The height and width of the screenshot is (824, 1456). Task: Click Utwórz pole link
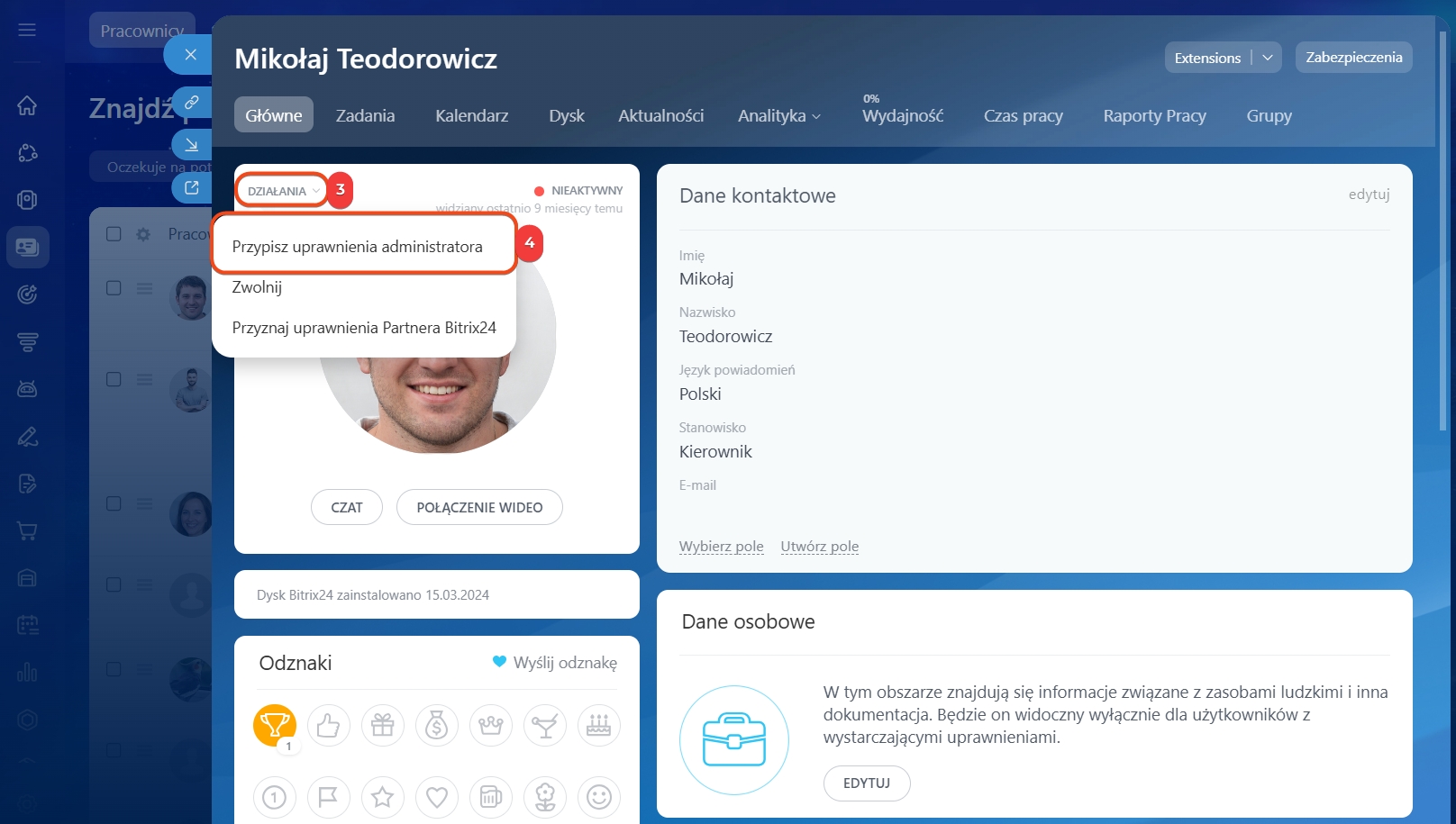[819, 547]
